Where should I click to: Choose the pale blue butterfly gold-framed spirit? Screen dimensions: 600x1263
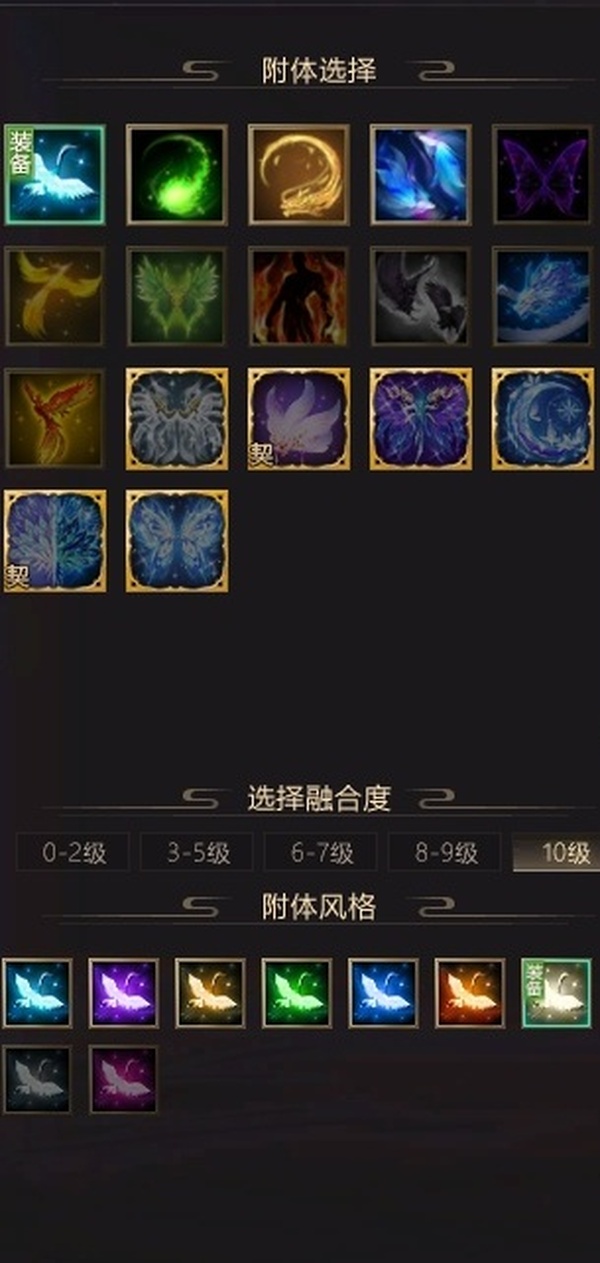pos(177,540)
